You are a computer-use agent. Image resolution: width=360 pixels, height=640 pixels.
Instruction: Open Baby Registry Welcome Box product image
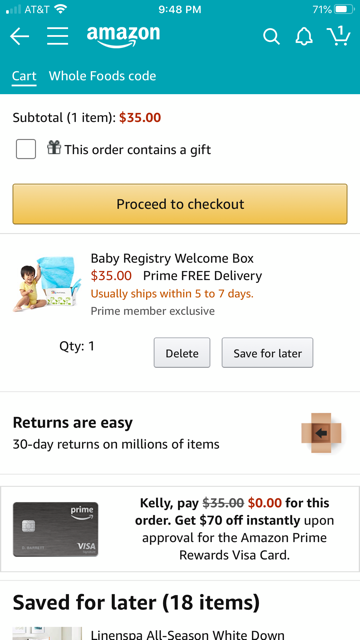coord(47,284)
